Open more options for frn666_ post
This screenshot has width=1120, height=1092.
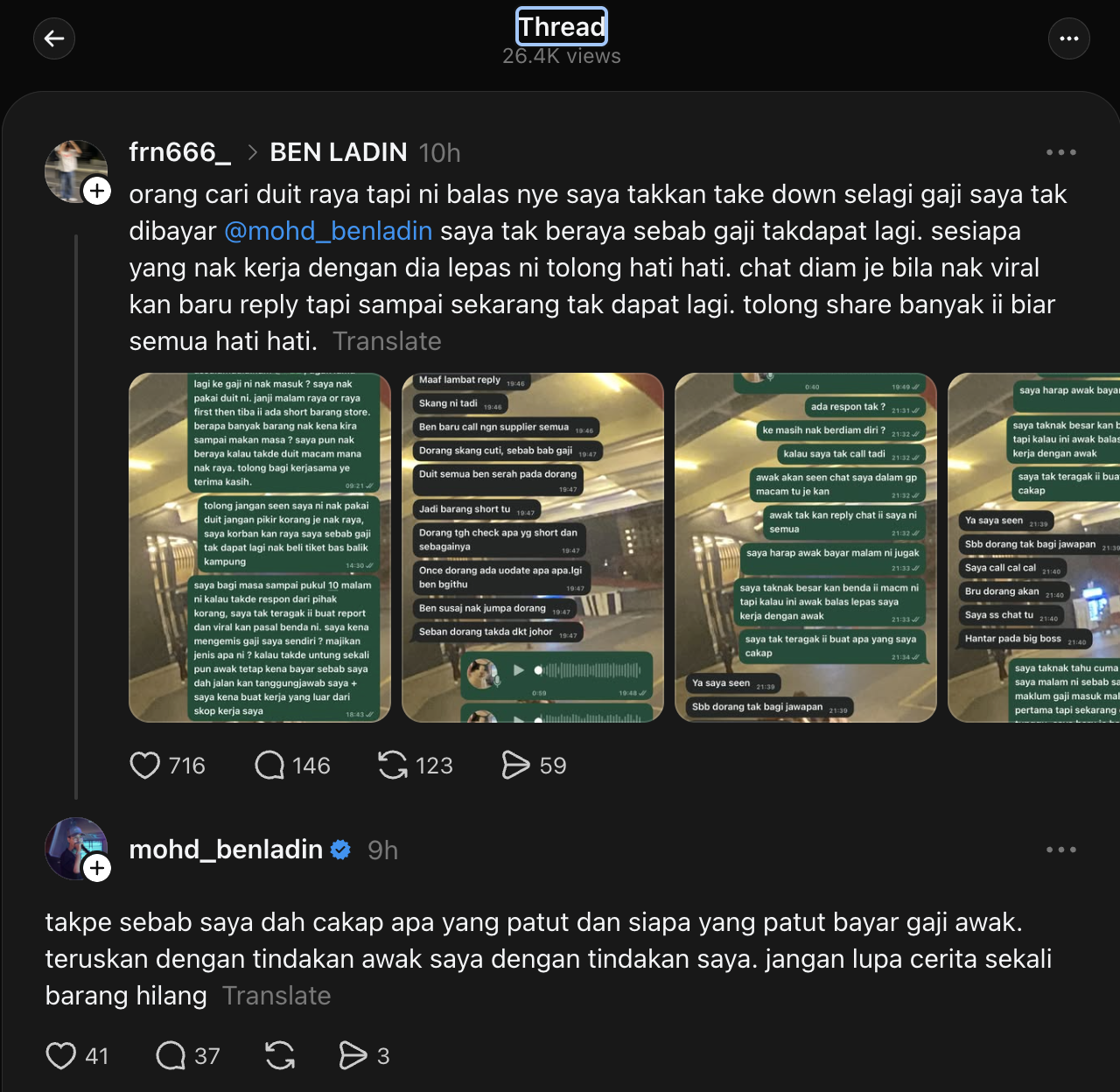(x=1061, y=152)
